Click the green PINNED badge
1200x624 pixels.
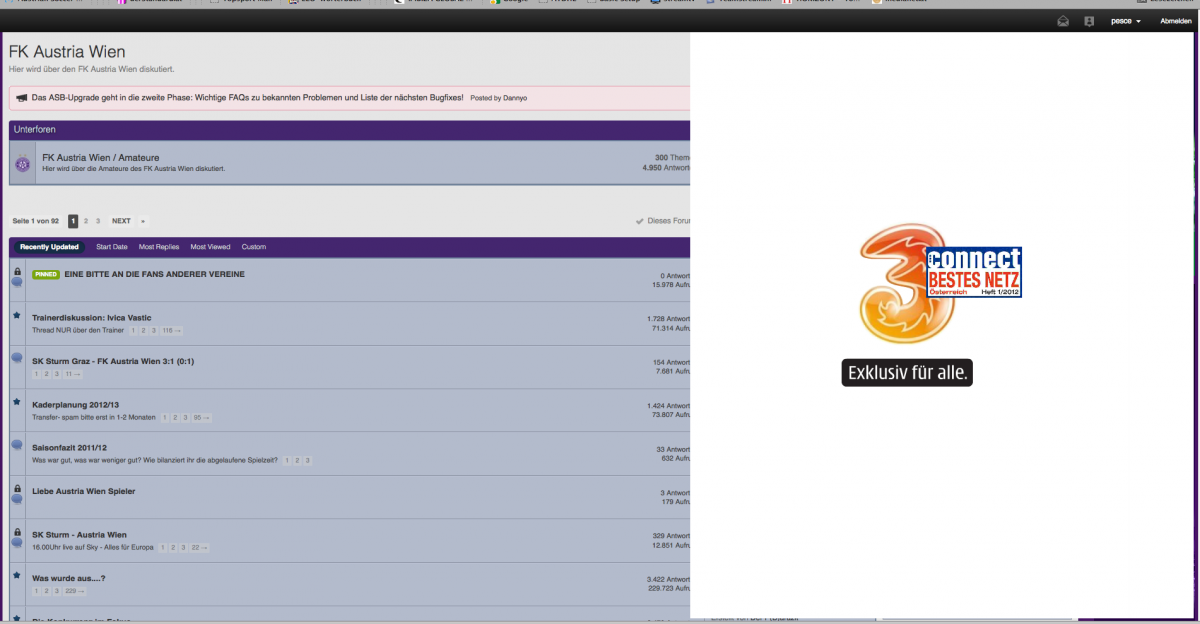46,274
